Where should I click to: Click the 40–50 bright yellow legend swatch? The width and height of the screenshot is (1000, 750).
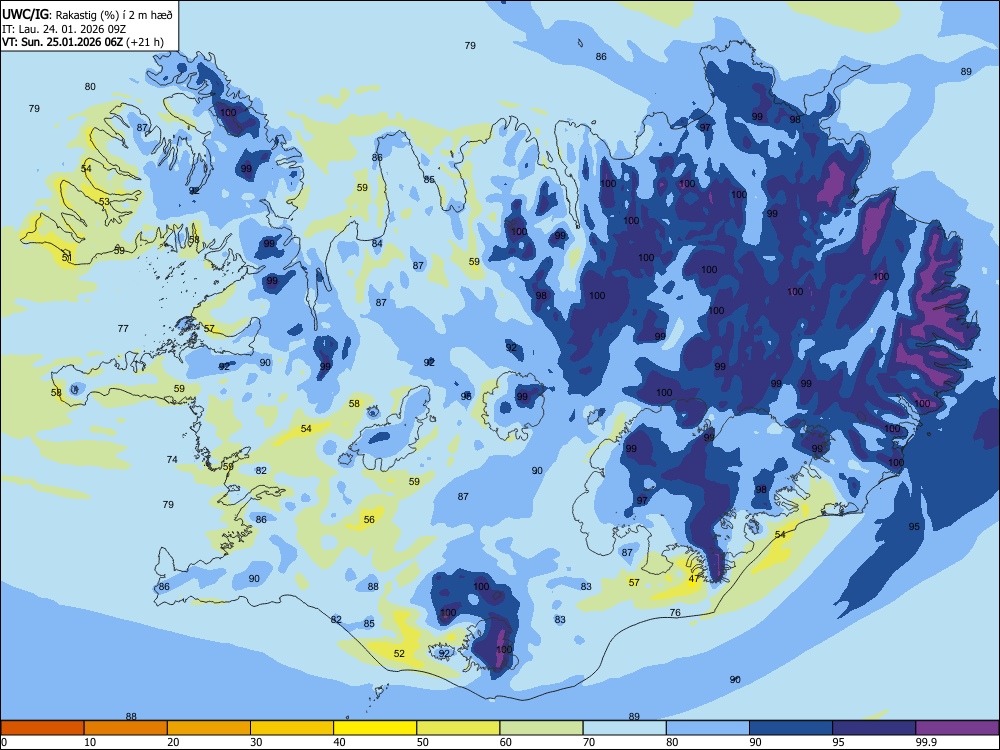(x=375, y=728)
